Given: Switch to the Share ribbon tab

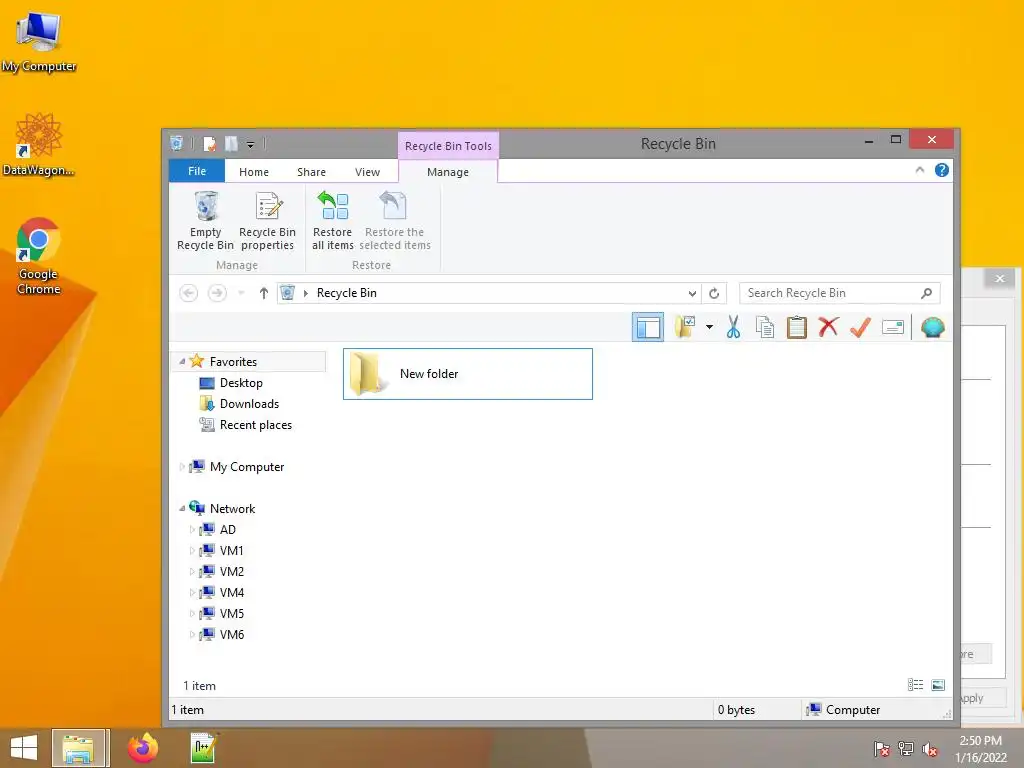Looking at the screenshot, I should coord(312,172).
